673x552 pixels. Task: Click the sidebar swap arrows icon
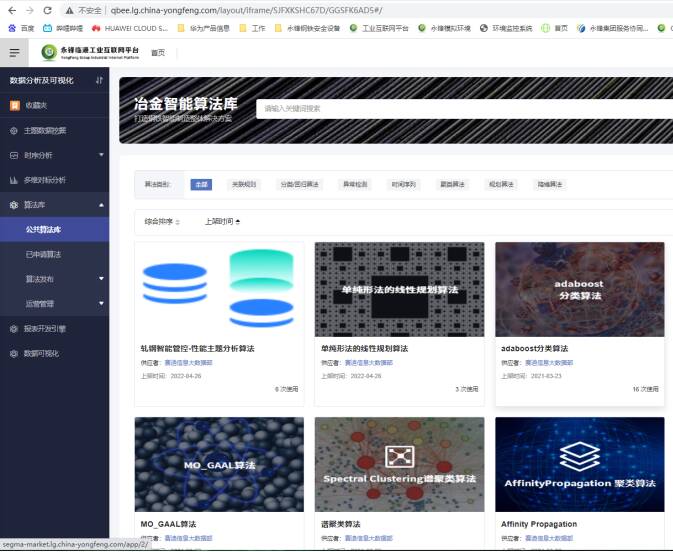click(x=99, y=80)
